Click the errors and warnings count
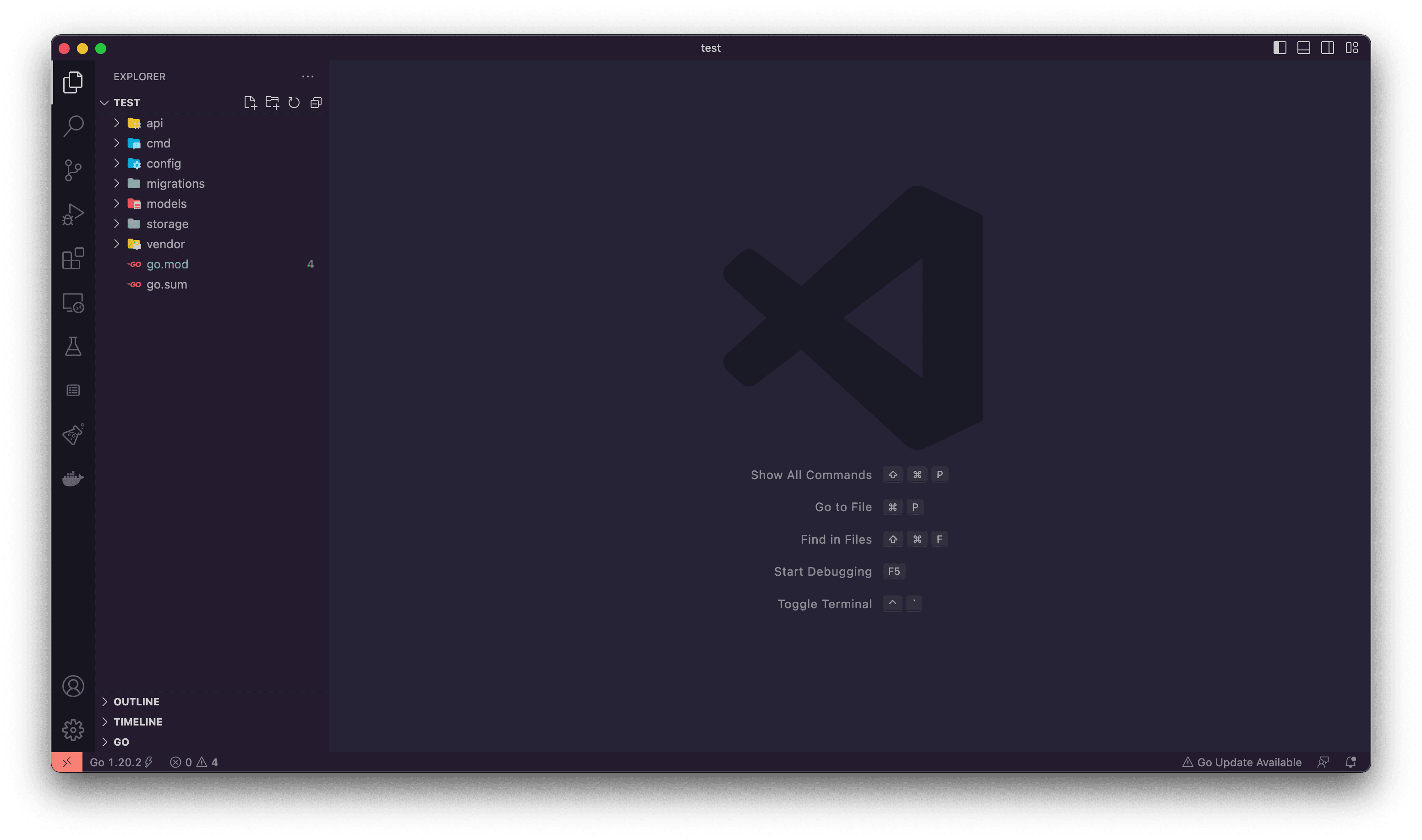 tap(194, 762)
